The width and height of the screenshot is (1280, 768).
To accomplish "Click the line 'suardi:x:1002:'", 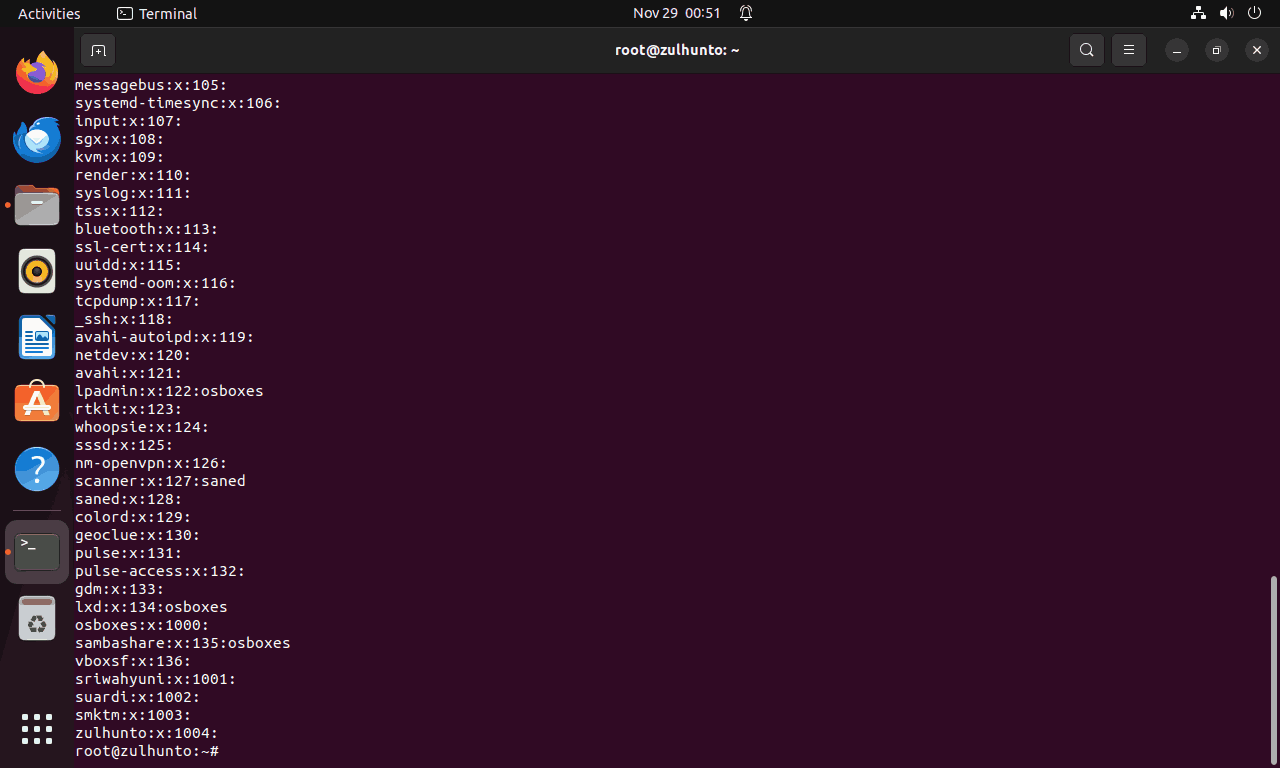I will click(x=138, y=697).
